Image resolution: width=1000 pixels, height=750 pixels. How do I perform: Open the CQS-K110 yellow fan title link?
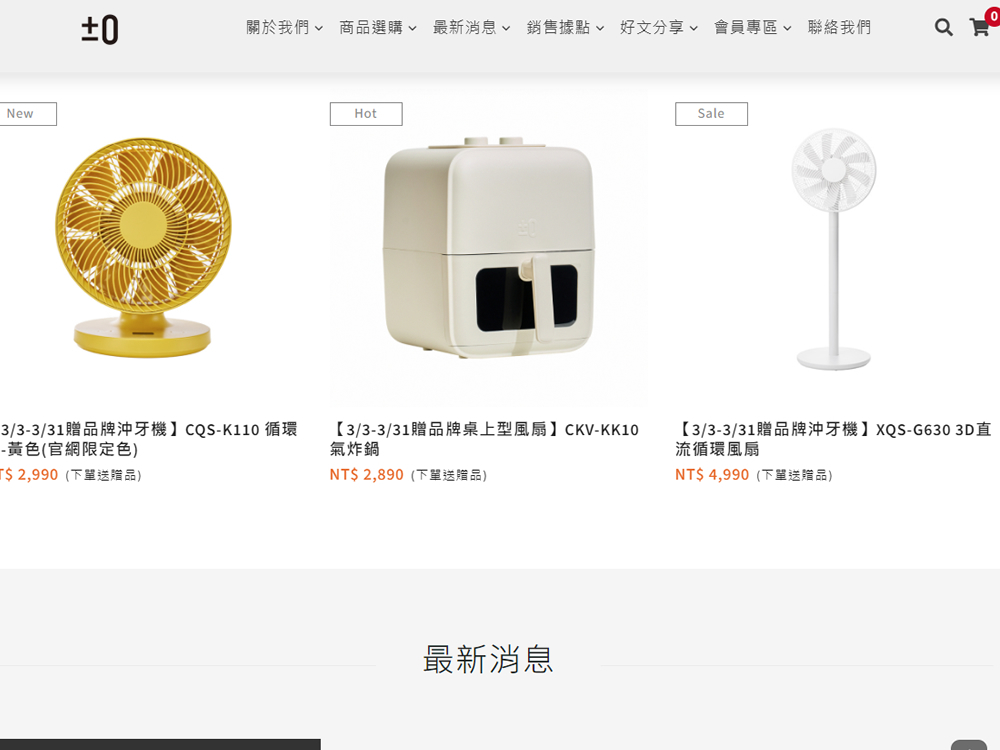[x=149, y=439]
